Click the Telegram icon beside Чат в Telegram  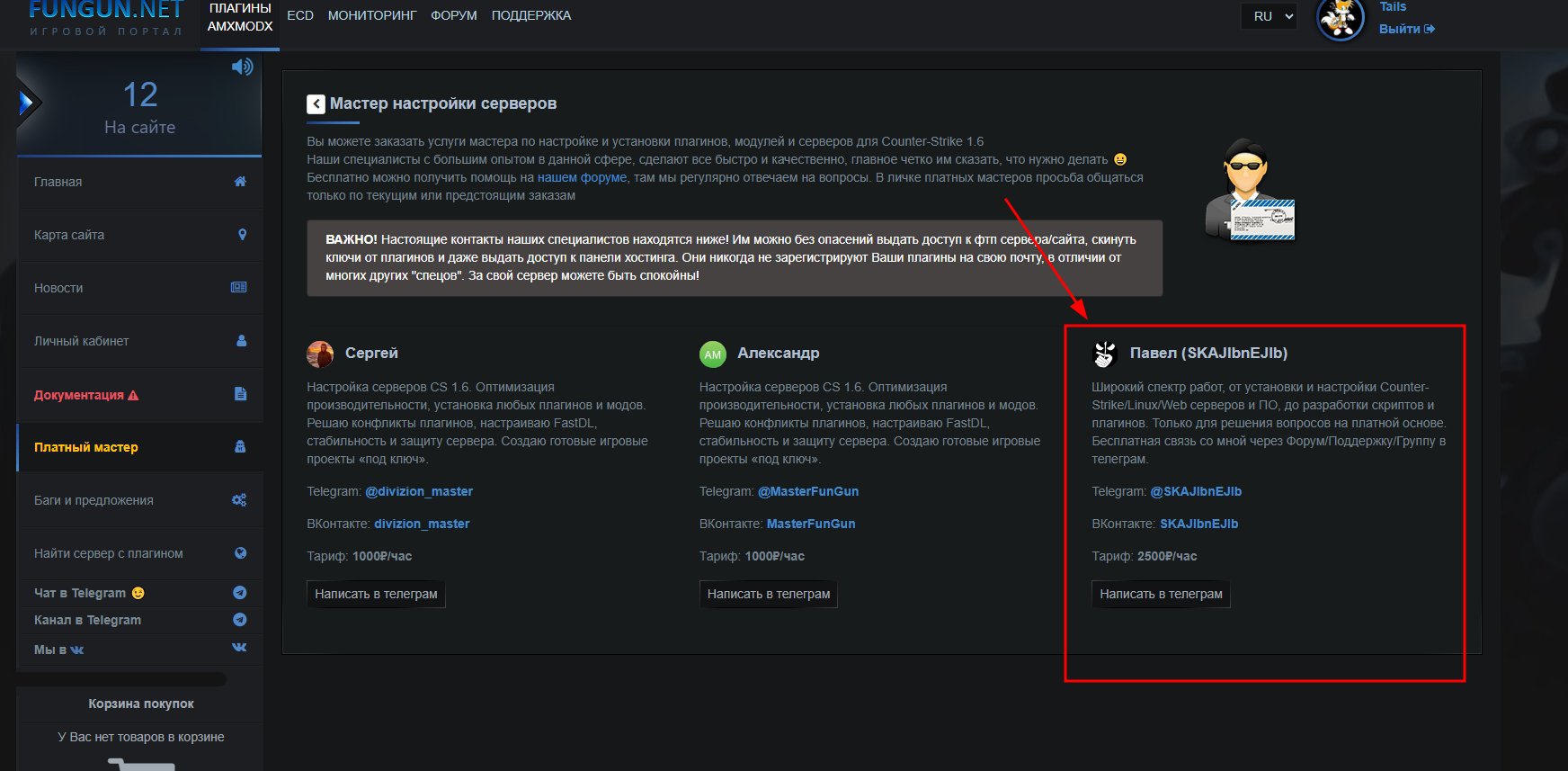pos(240,593)
